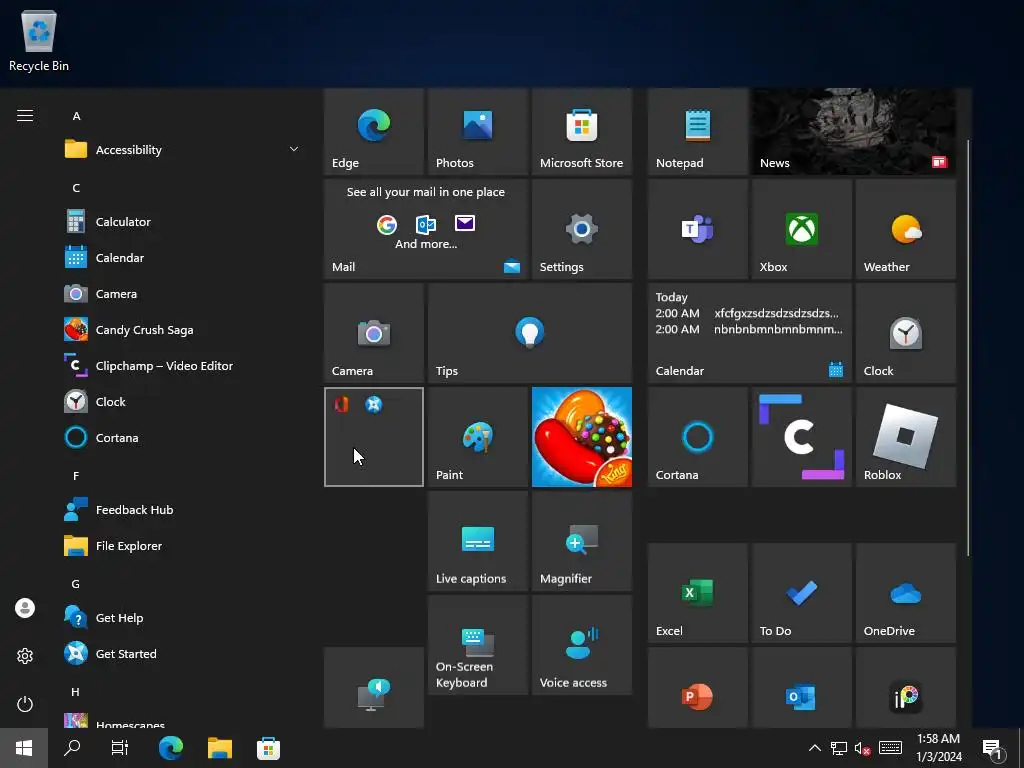Open the Power options button

pos(25,704)
